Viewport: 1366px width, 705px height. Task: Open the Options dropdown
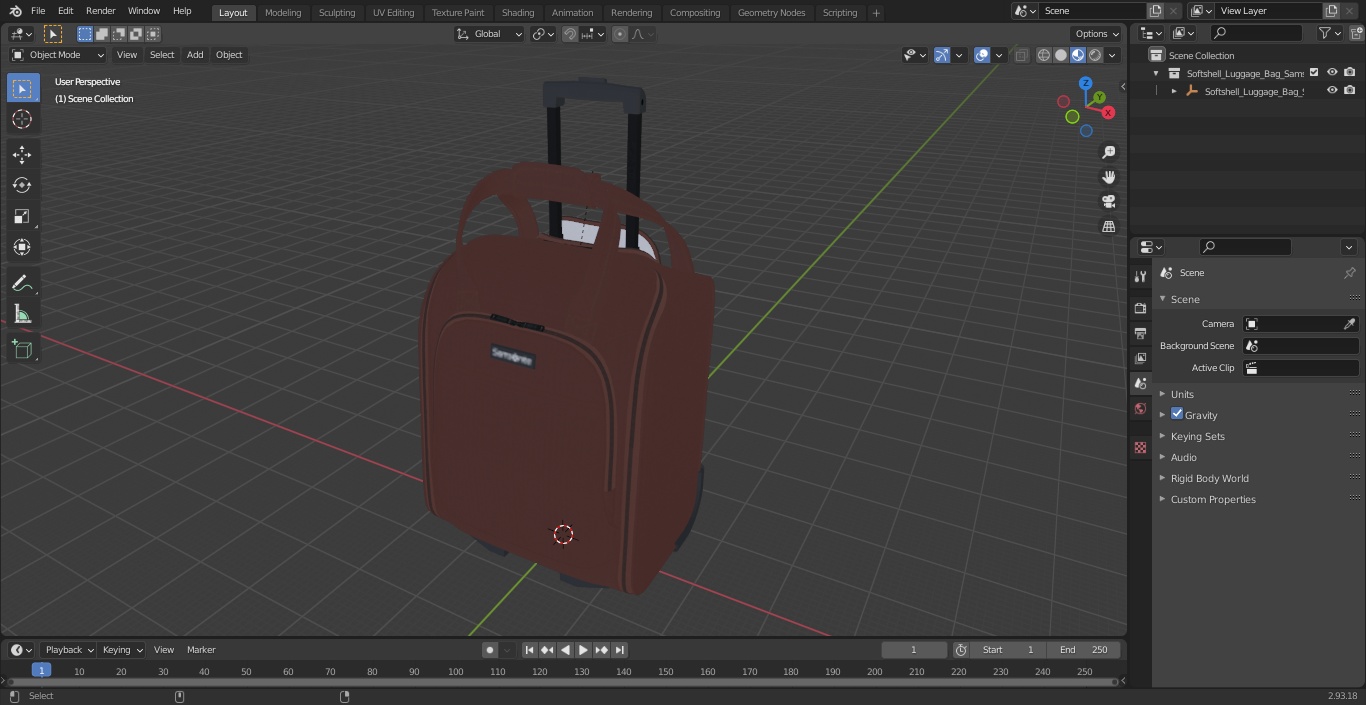pos(1097,34)
